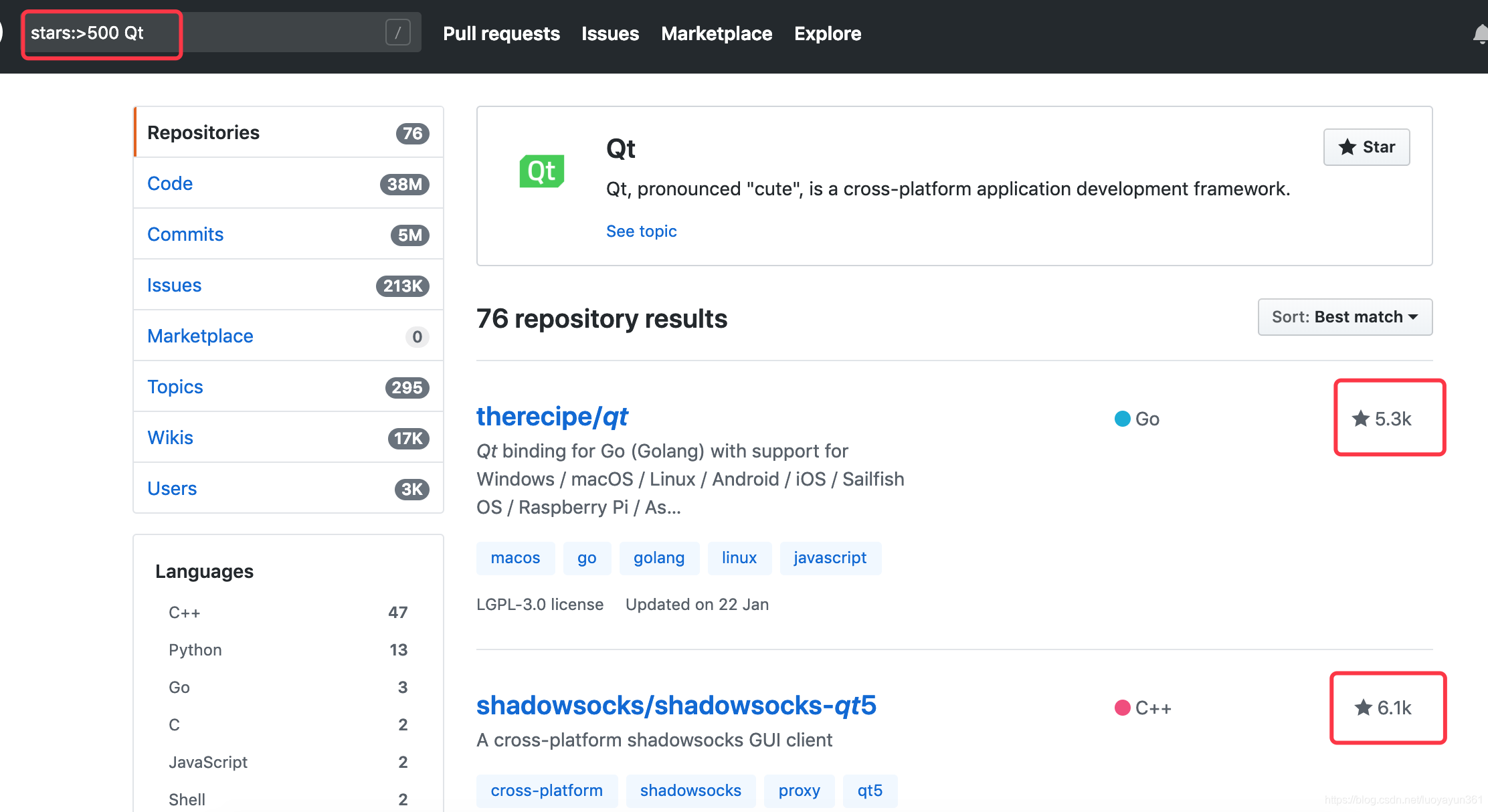This screenshot has height=812, width=1488.
Task: Open the Sort: Best match dropdown
Action: 1344,317
